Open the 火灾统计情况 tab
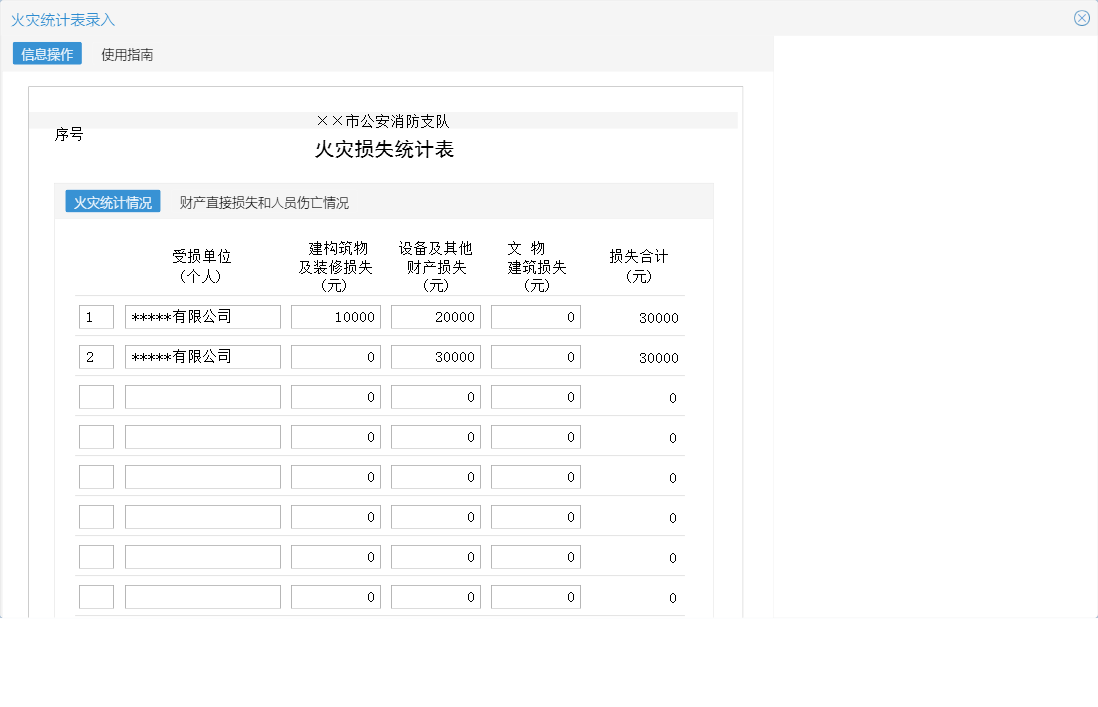 (x=111, y=201)
